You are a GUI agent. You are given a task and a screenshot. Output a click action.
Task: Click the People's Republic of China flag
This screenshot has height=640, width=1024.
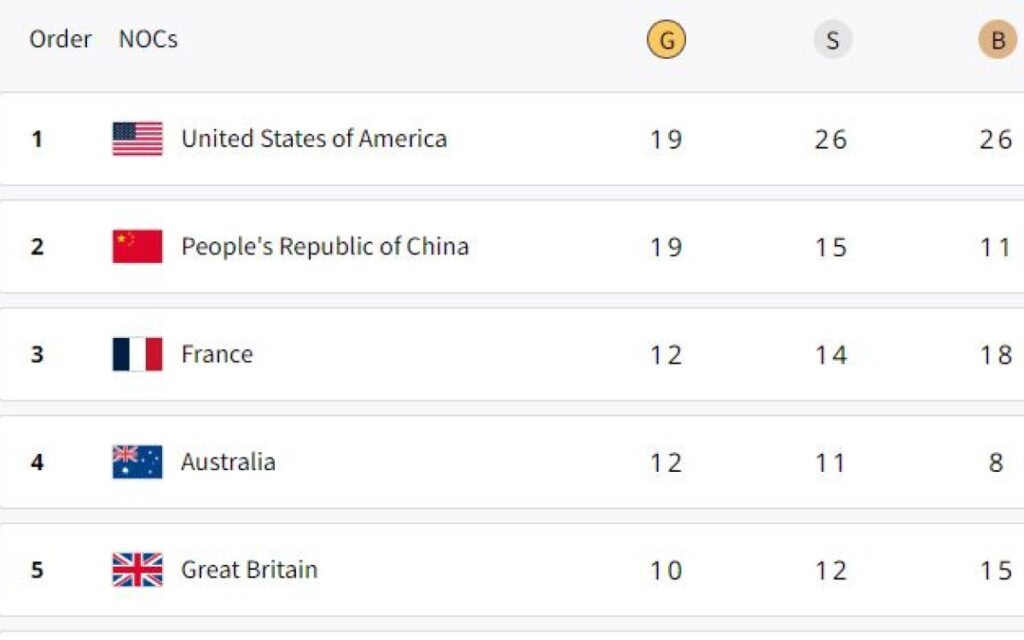137,247
